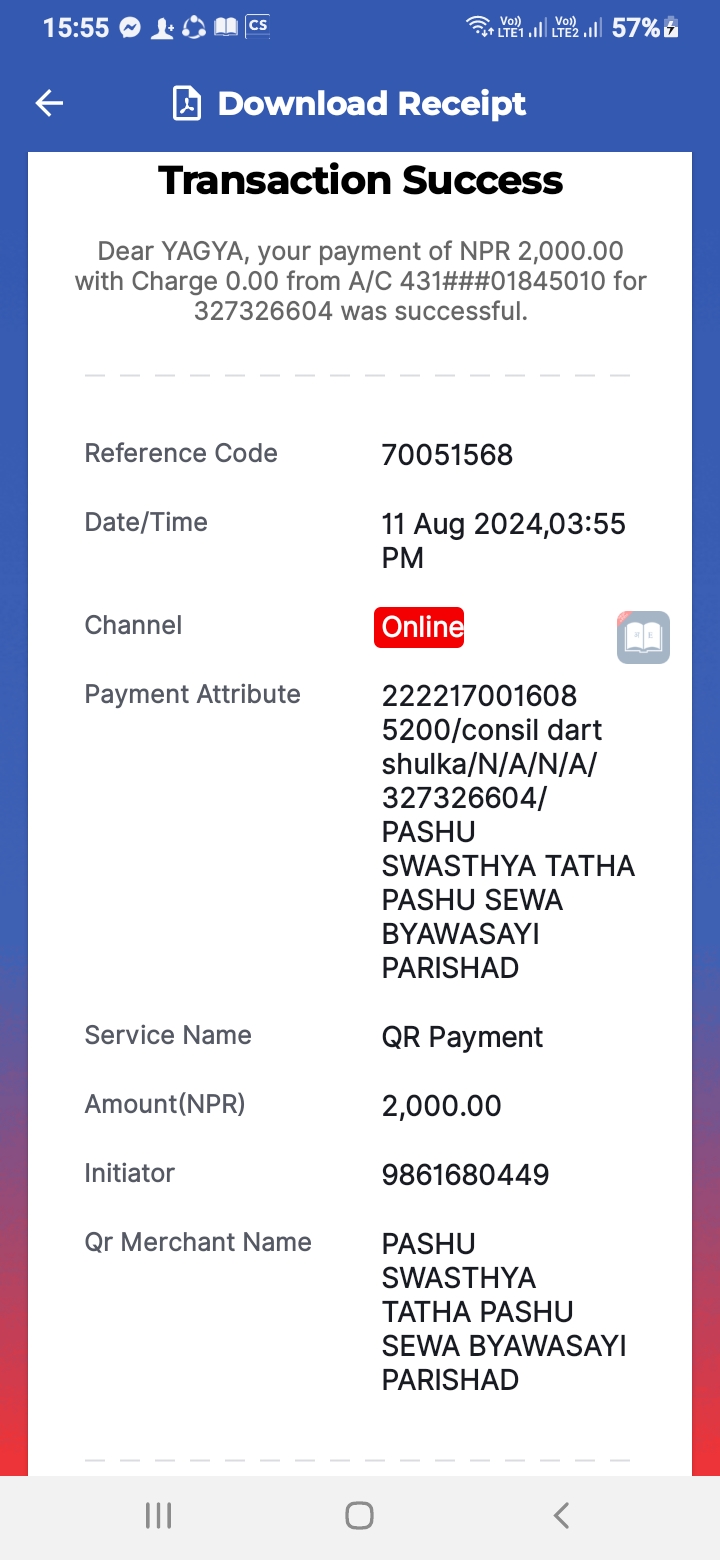Open recent apps navigation button
The height and width of the screenshot is (1560, 720).
158,1515
